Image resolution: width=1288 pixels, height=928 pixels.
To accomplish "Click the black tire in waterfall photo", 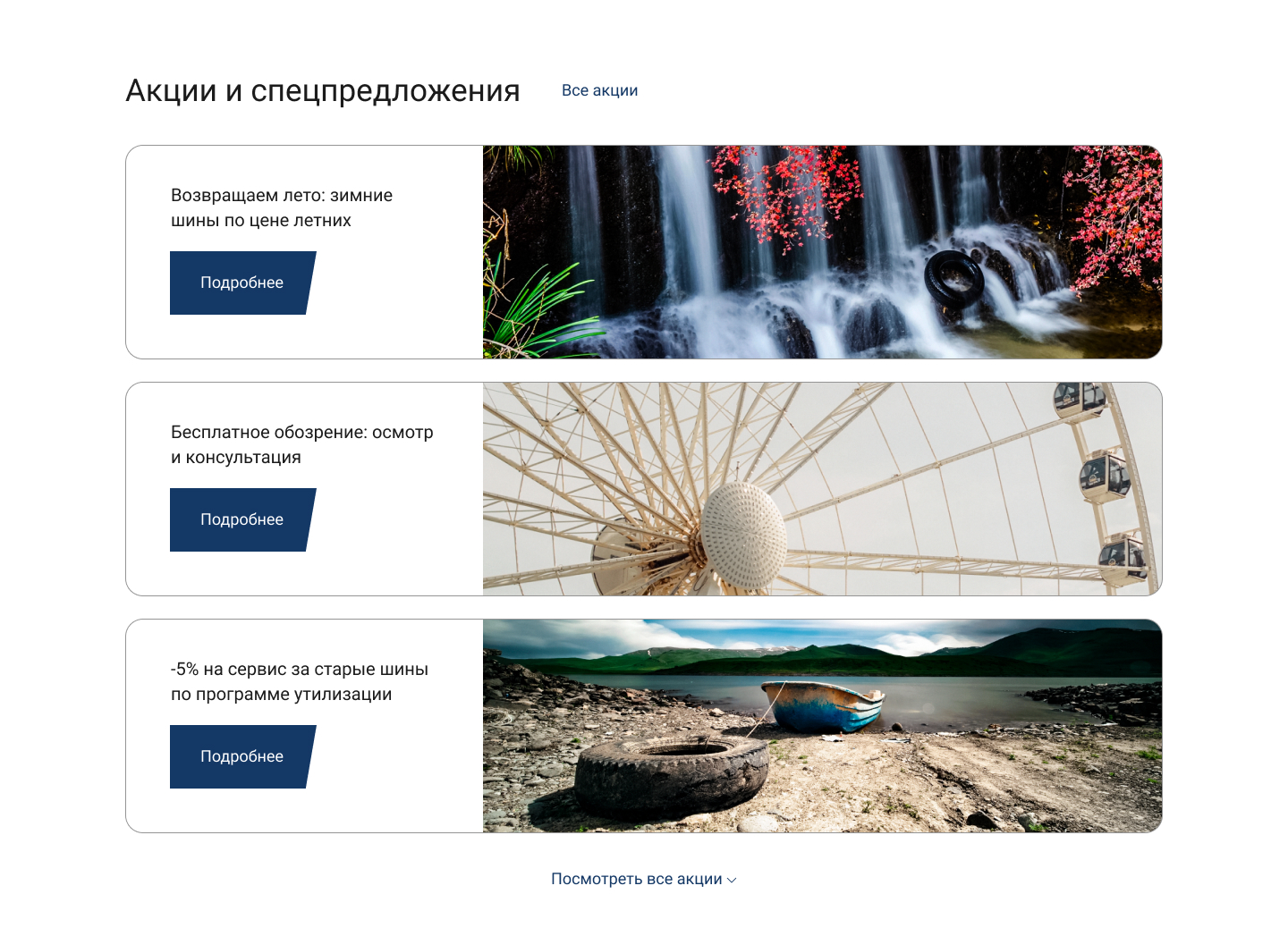I will point(953,280).
